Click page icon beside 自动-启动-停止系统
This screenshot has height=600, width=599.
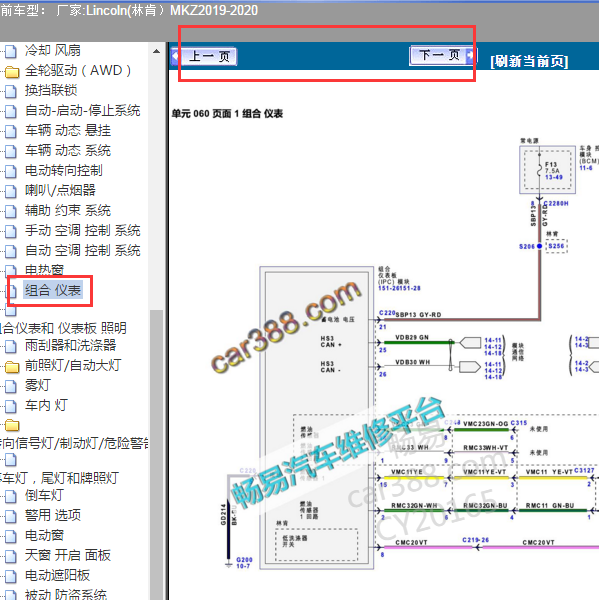click(x=11, y=111)
